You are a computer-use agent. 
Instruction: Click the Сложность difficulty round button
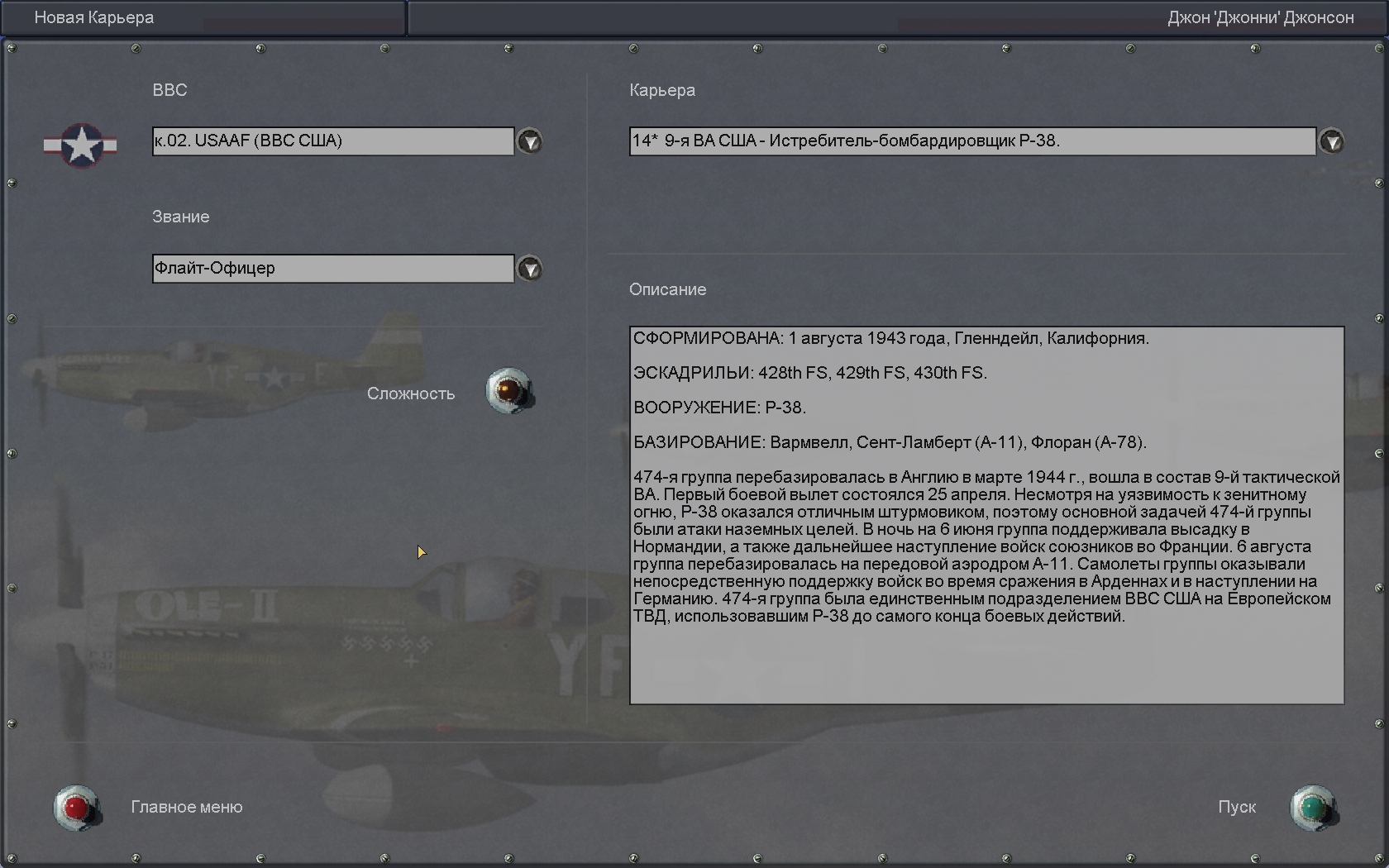click(x=509, y=391)
